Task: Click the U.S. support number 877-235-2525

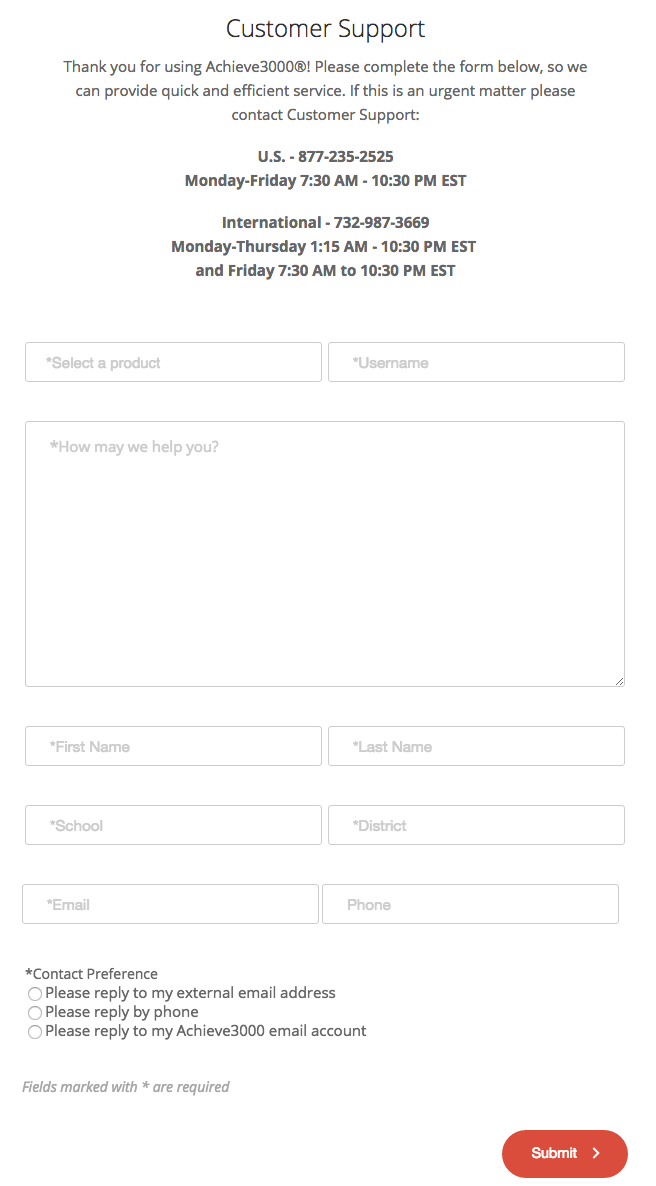Action: (x=345, y=157)
